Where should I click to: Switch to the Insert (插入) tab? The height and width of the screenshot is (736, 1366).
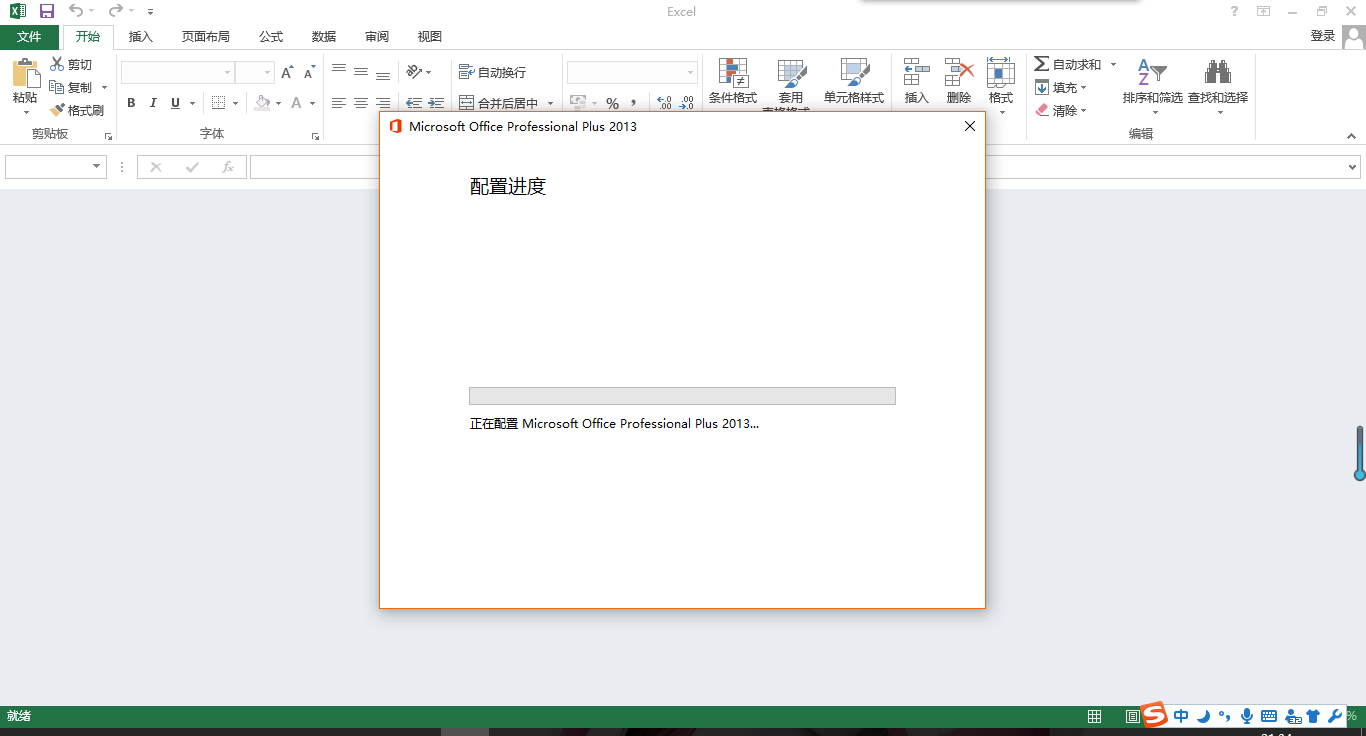pyautogui.click(x=141, y=37)
